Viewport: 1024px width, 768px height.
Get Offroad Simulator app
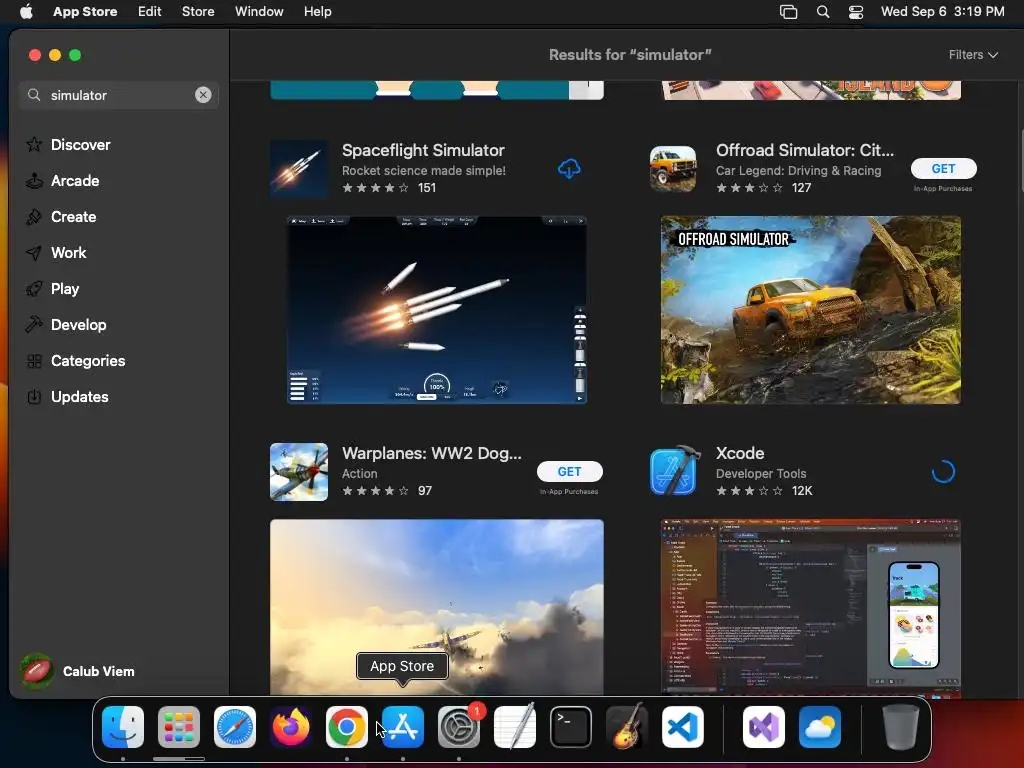pyautogui.click(x=943, y=168)
